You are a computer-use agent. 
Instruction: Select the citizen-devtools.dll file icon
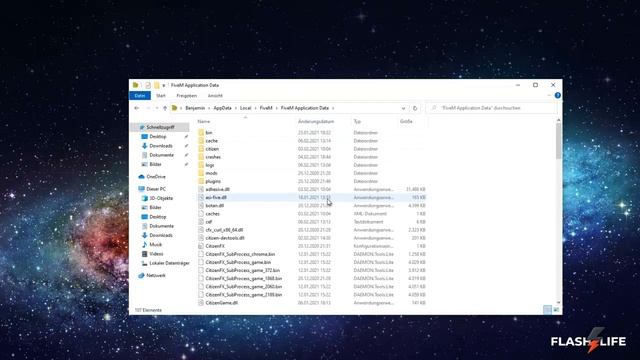[x=201, y=238]
